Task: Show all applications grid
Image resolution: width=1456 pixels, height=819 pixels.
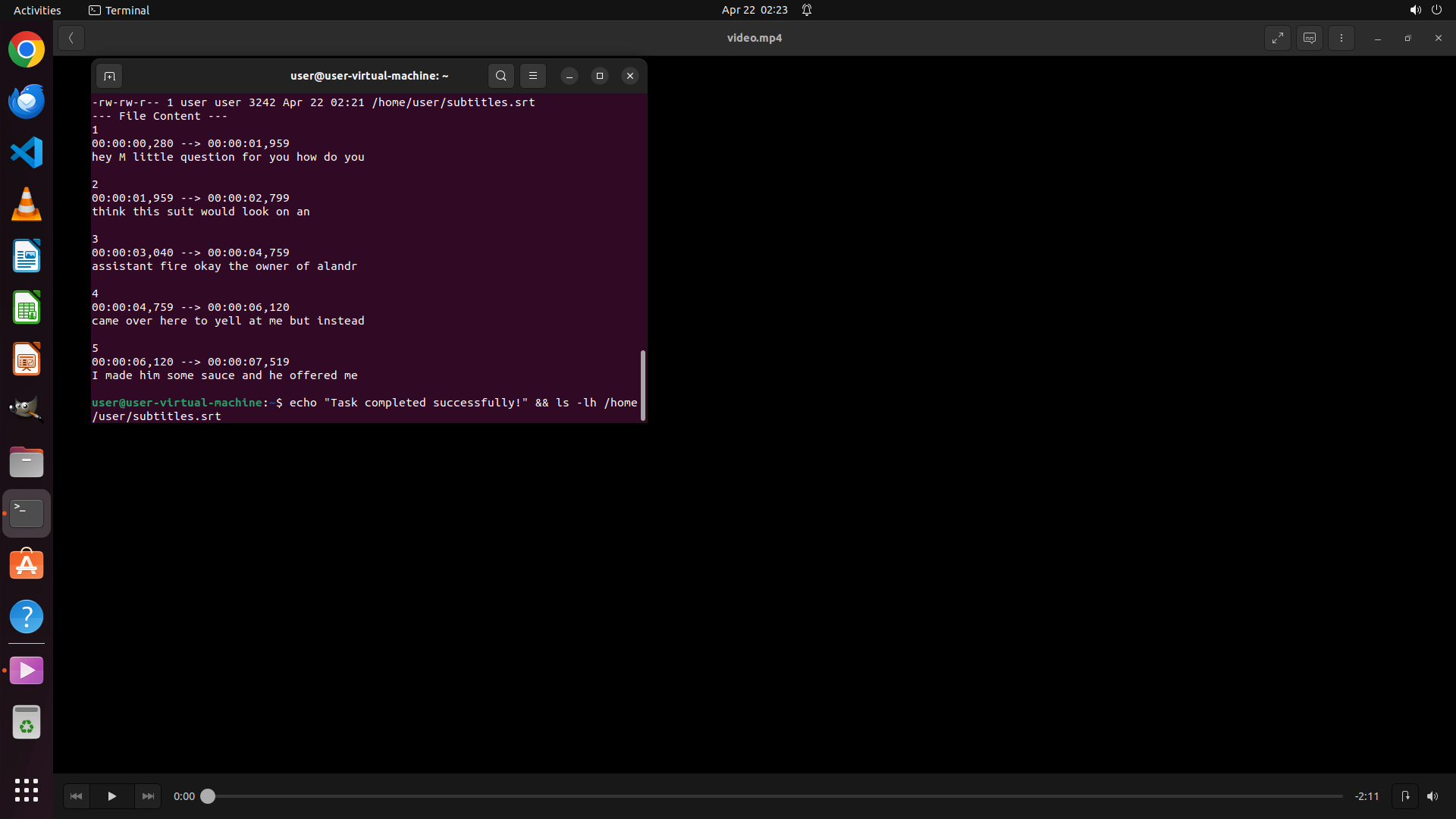Action: pyautogui.click(x=27, y=789)
